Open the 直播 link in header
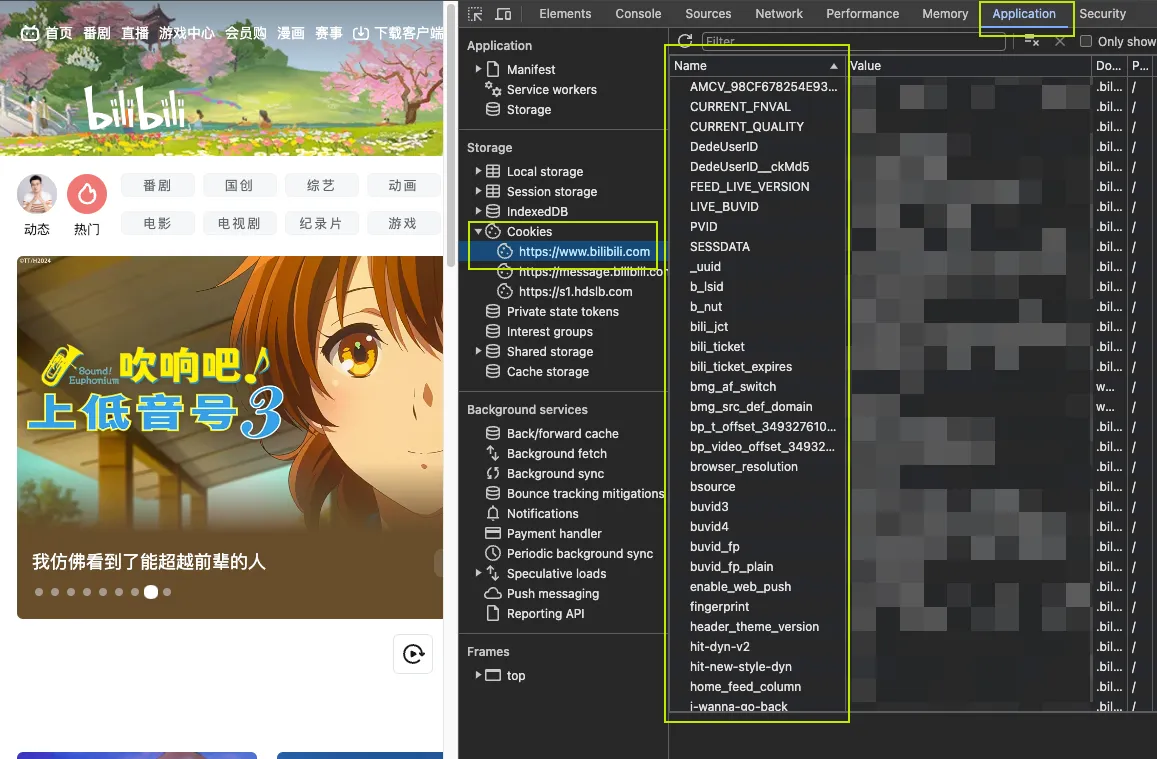The image size is (1157, 759). 135,33
